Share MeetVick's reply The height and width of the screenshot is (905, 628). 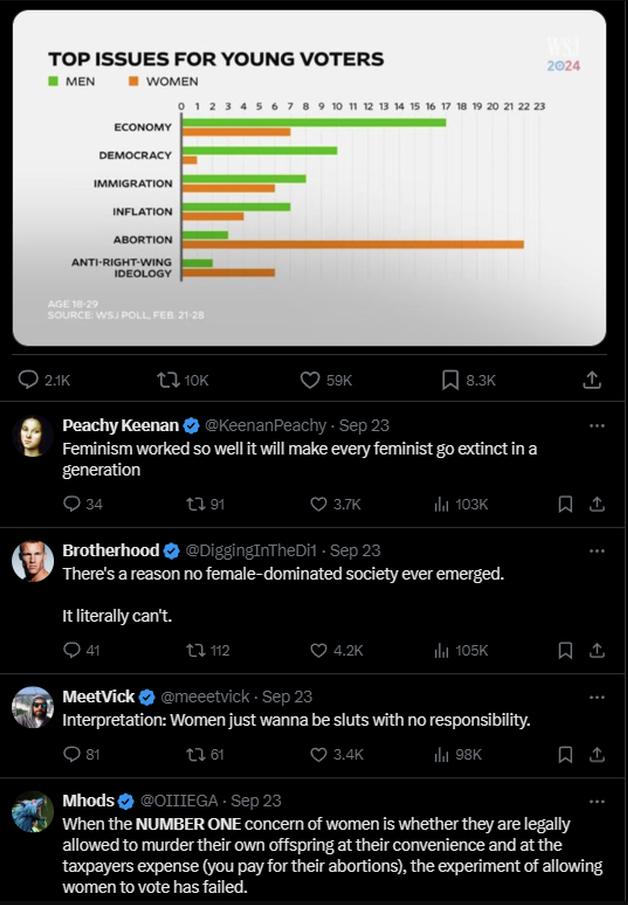[x=597, y=754]
